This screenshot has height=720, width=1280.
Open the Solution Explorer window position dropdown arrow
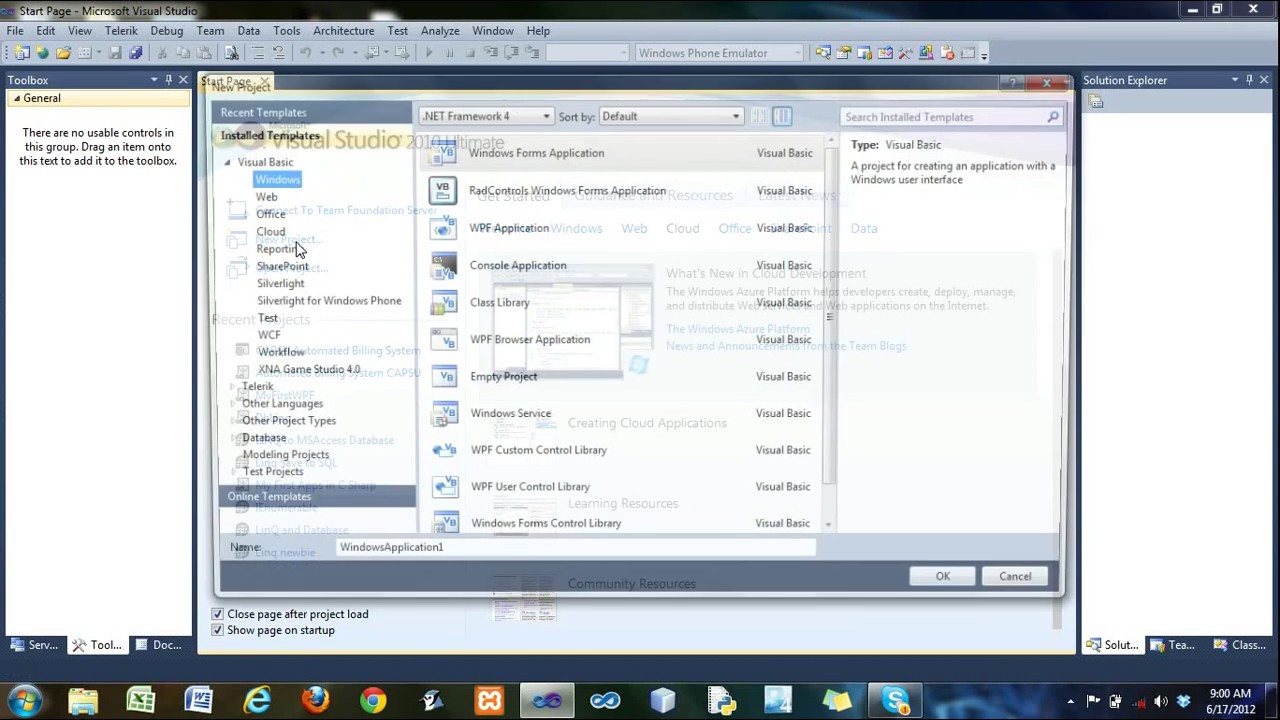pyautogui.click(x=1235, y=80)
